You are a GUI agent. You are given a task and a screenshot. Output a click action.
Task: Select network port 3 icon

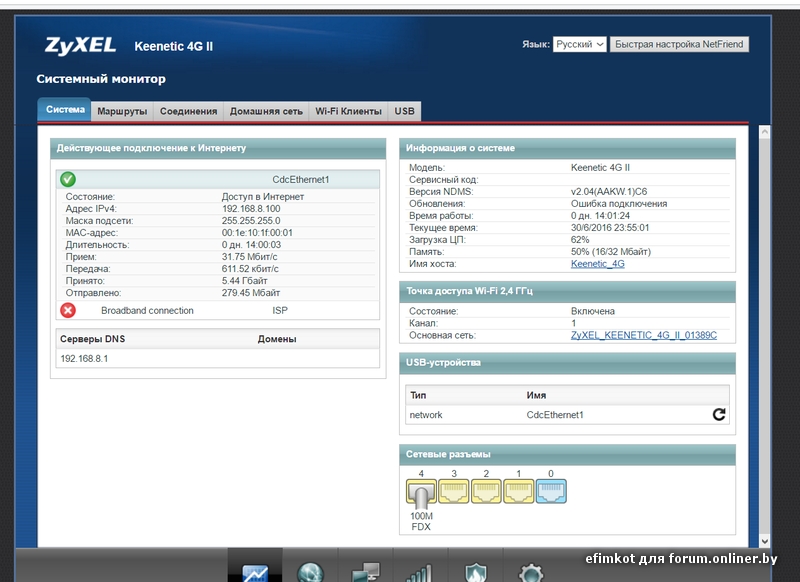point(454,491)
